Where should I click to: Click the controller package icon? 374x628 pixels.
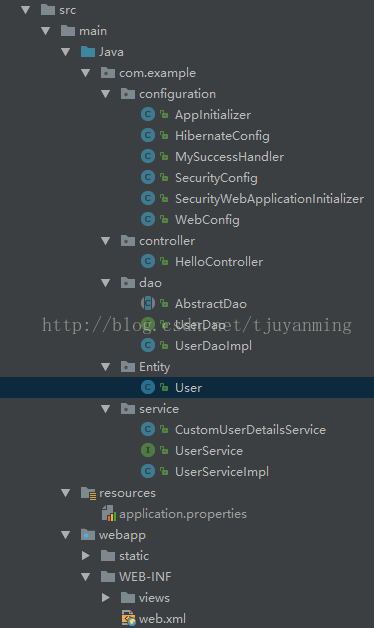(128, 240)
